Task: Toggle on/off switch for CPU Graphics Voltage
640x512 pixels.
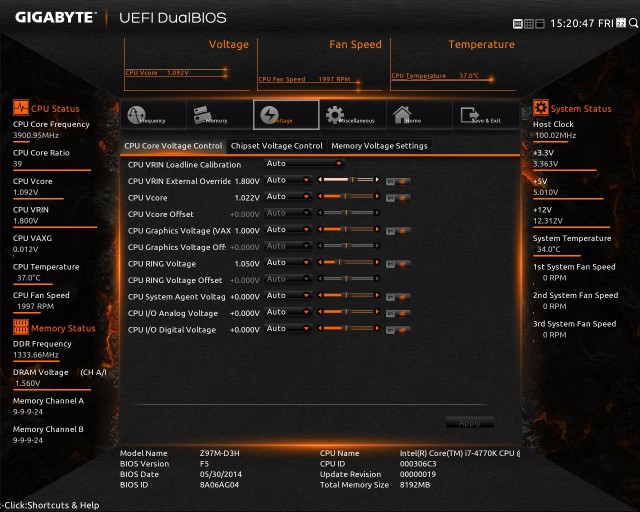Action: click(398, 231)
